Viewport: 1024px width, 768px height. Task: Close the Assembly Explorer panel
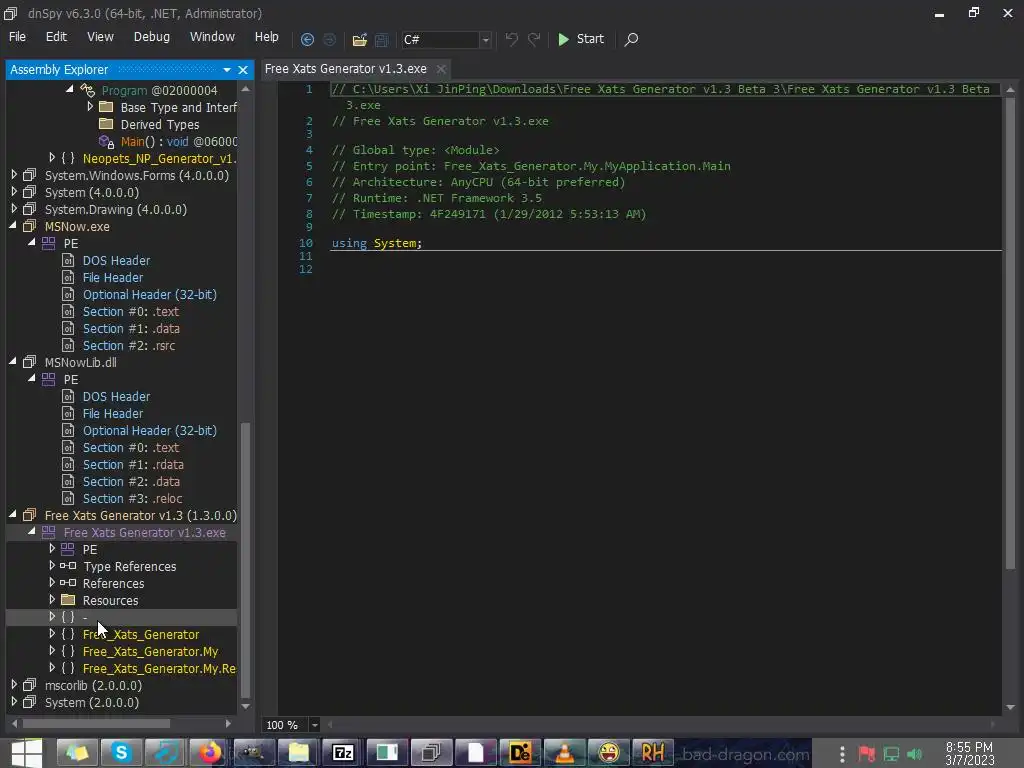243,70
